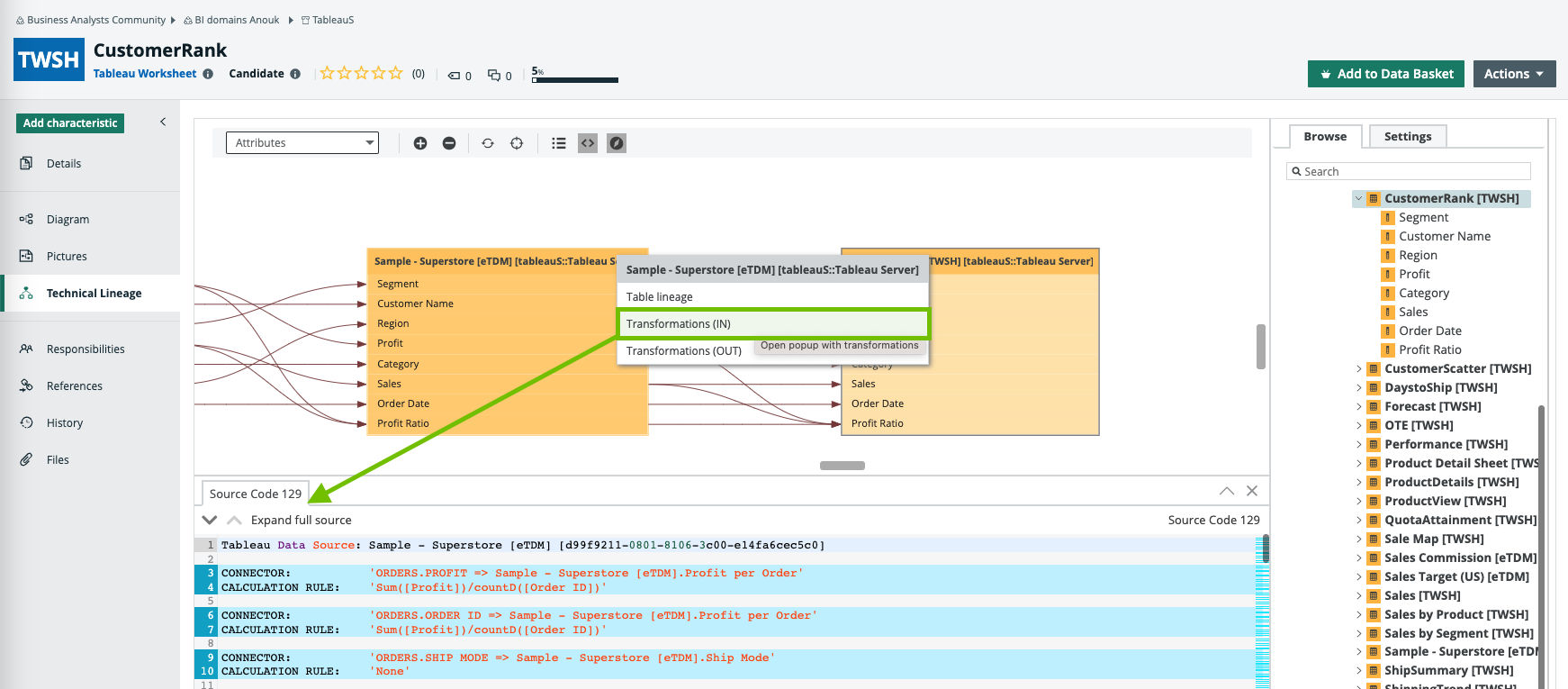
Task: Click the first rating star
Action: click(x=328, y=73)
